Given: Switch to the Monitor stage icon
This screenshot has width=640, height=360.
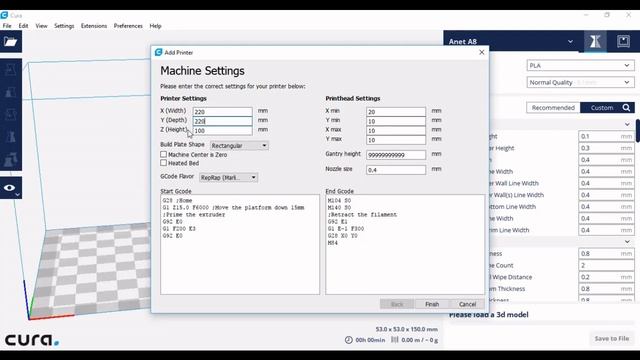Looking at the screenshot, I should point(623,41).
